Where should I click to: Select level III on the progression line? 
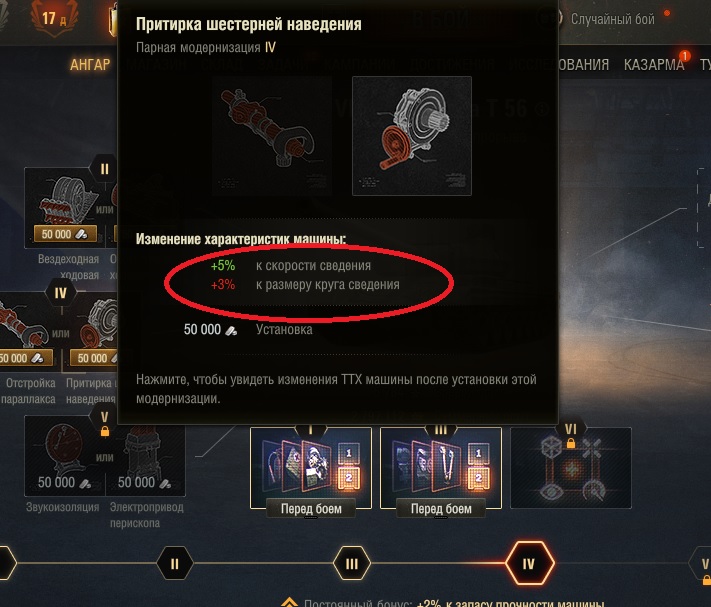click(x=352, y=563)
